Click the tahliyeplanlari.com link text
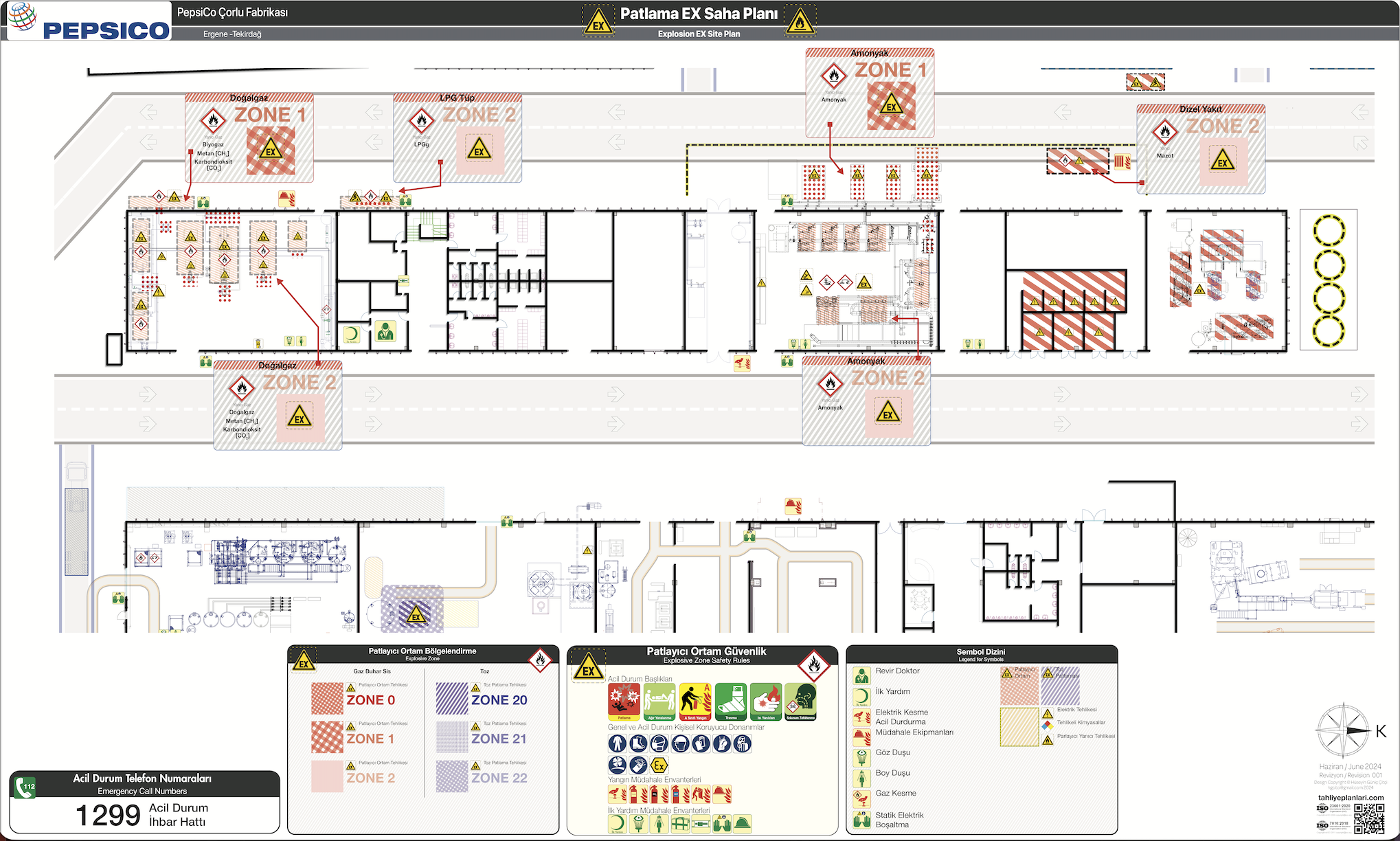1400x841 pixels. [1351, 798]
